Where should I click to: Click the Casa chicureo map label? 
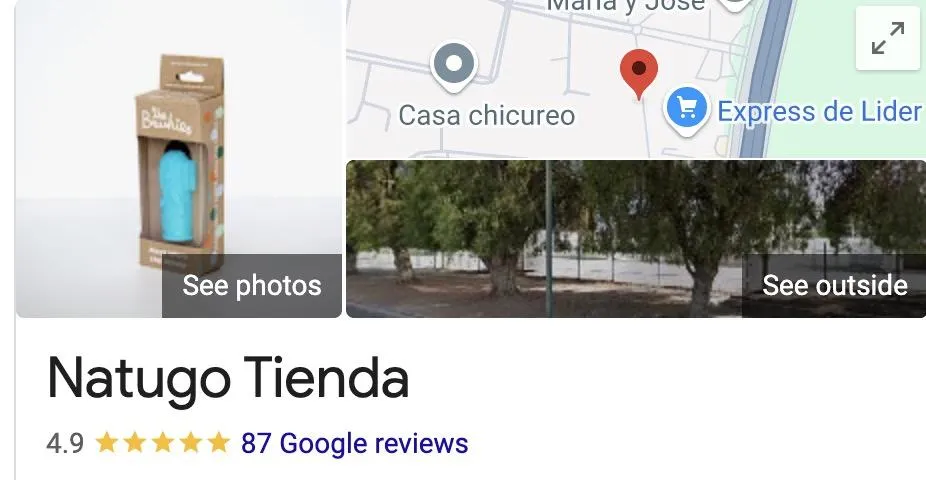click(x=487, y=115)
